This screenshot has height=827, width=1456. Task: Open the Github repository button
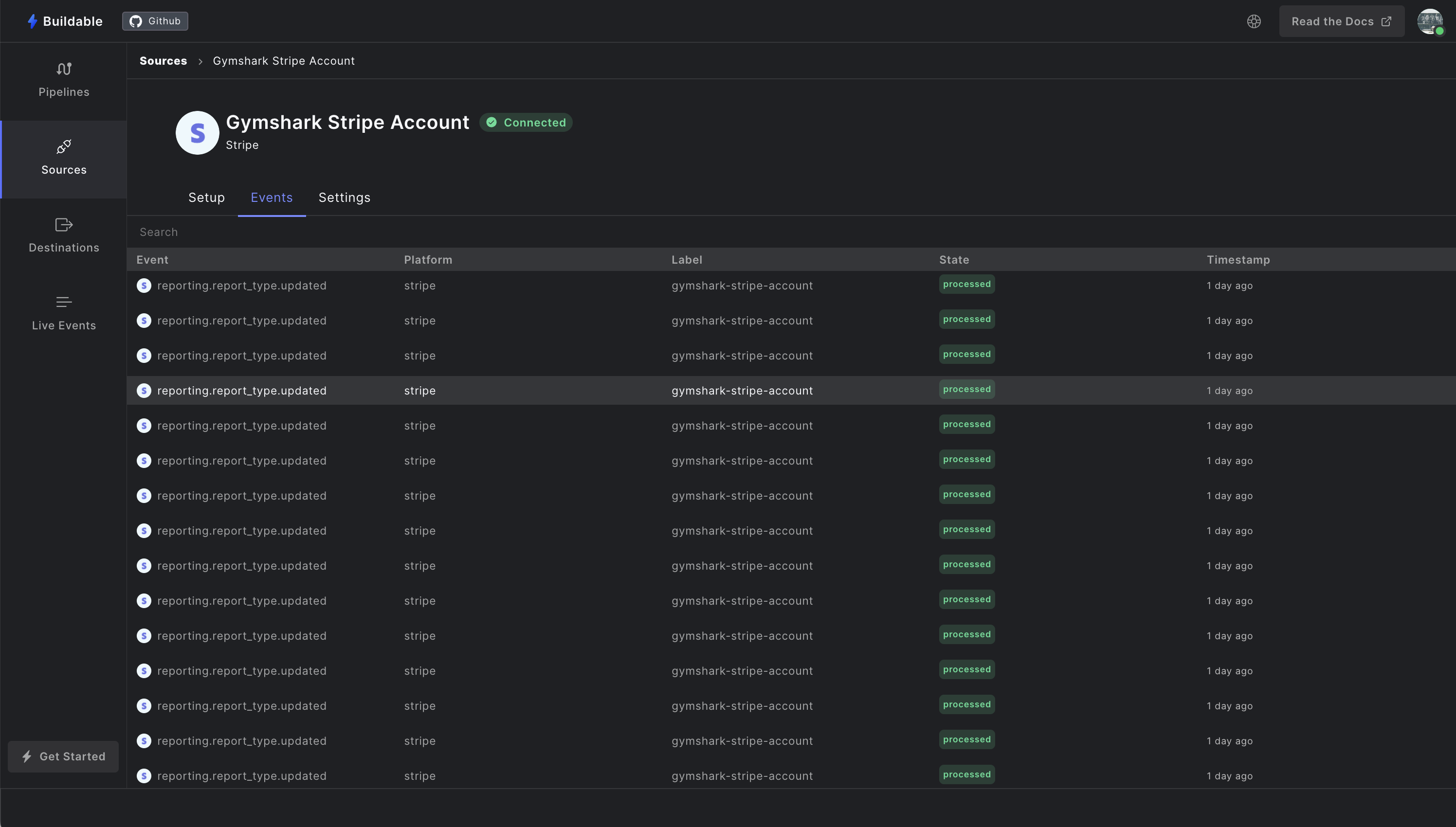pos(155,21)
